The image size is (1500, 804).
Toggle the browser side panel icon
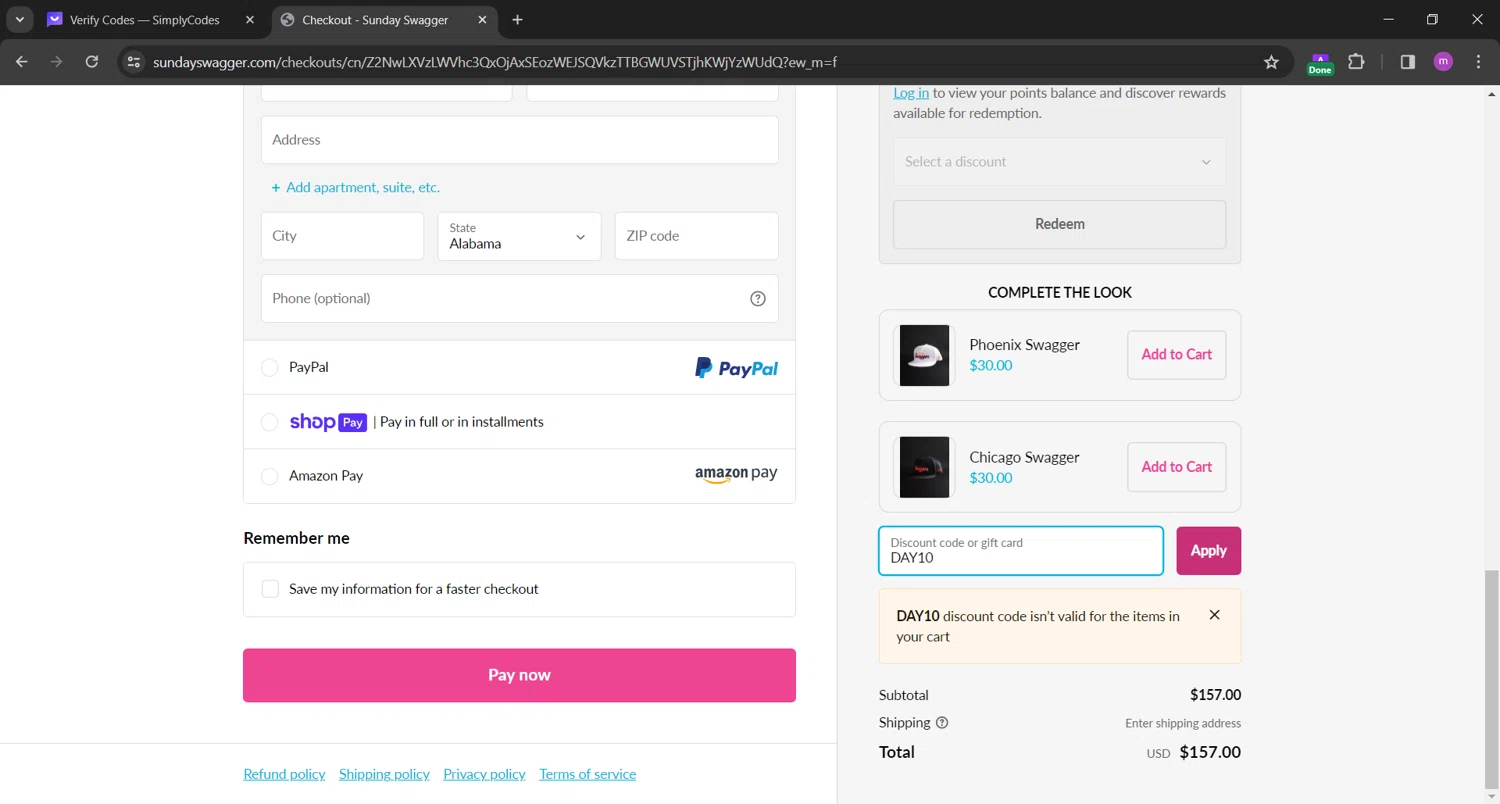[1408, 62]
